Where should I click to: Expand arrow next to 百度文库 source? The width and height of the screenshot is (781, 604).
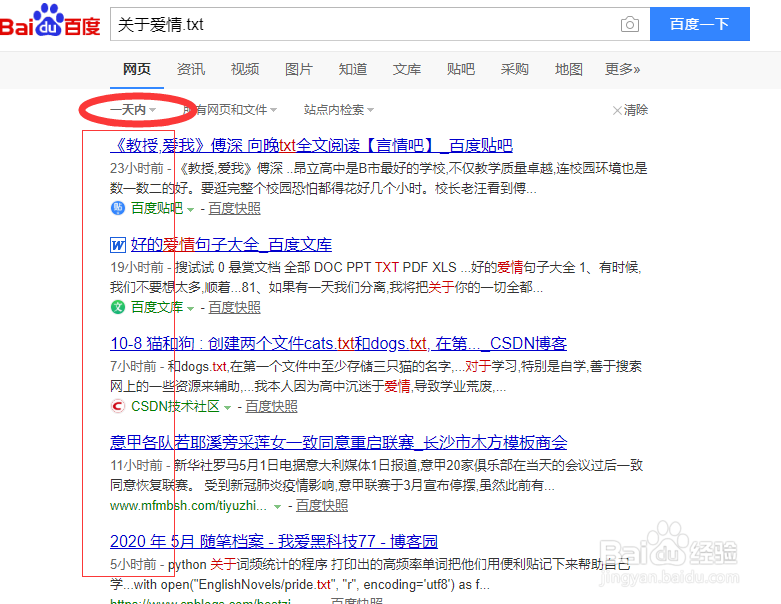click(190, 309)
